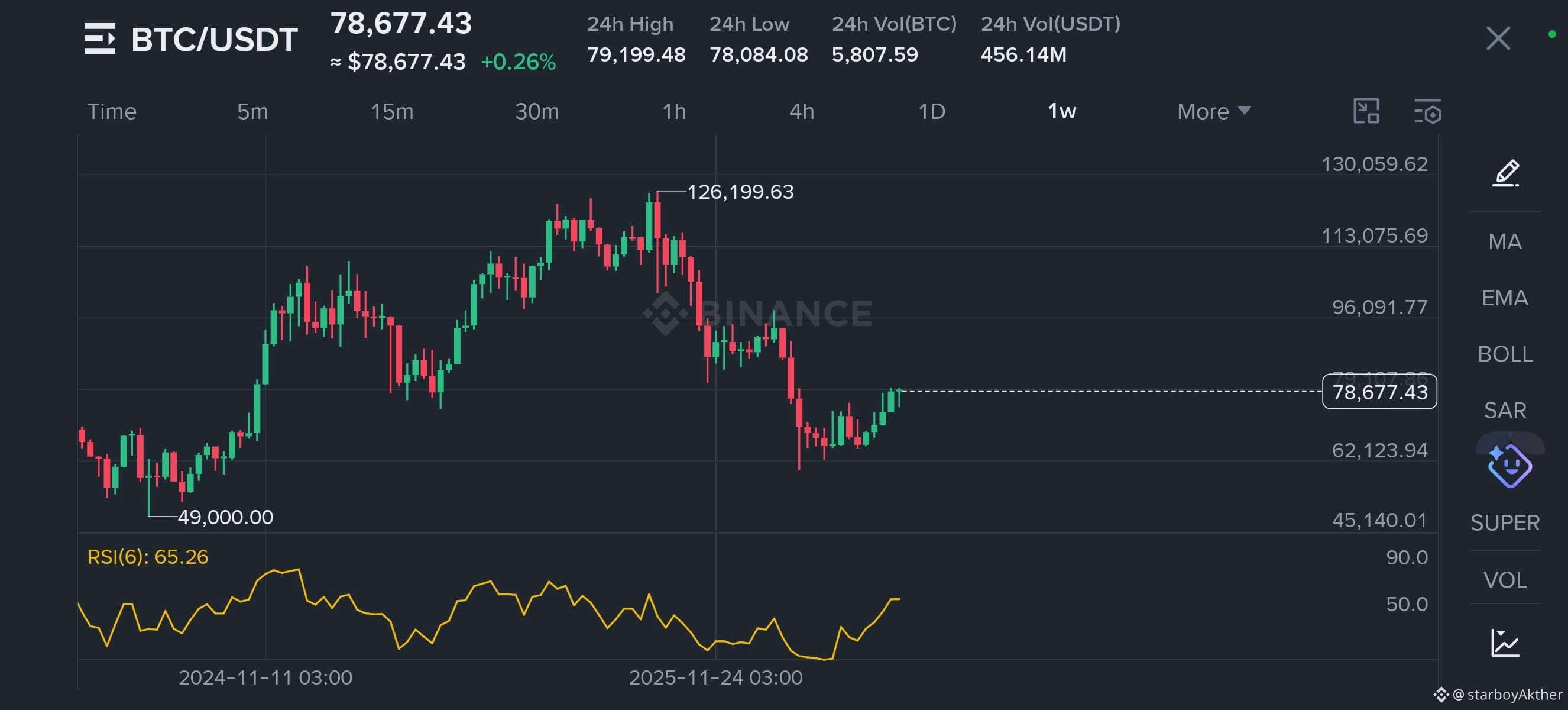Click the current price tag 78,677.43 on axis
The image size is (1568, 710).
[1379, 392]
